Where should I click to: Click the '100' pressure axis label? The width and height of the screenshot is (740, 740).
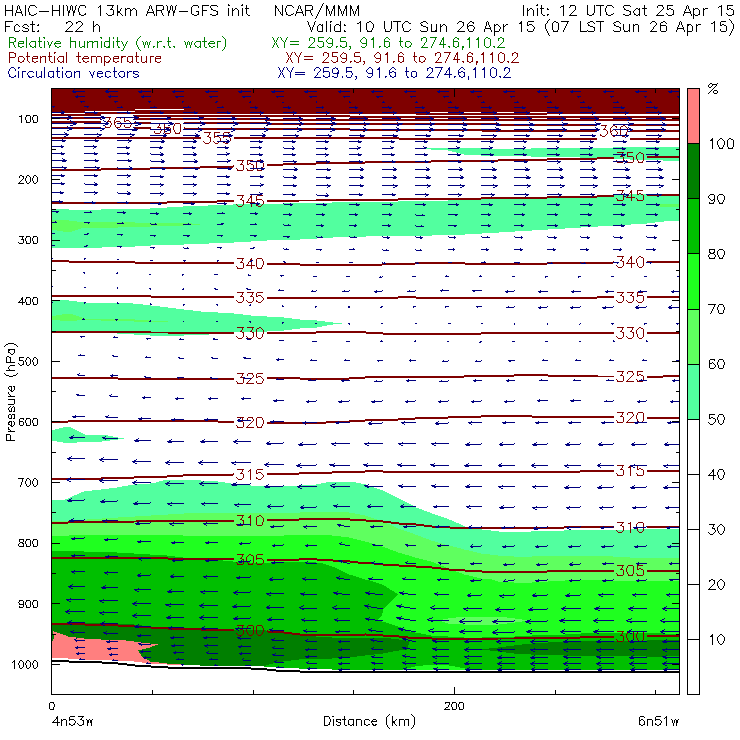click(28, 119)
